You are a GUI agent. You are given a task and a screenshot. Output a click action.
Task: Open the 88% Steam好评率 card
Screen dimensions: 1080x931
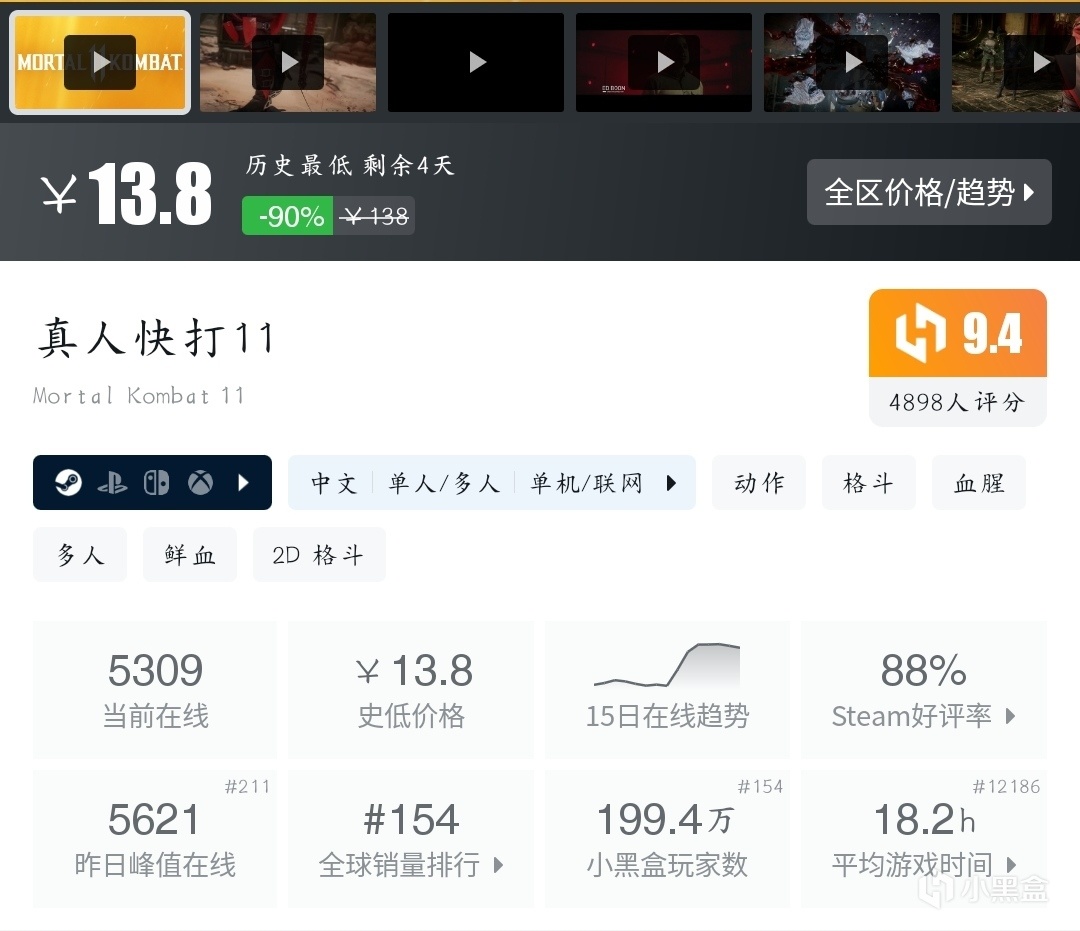click(924, 690)
